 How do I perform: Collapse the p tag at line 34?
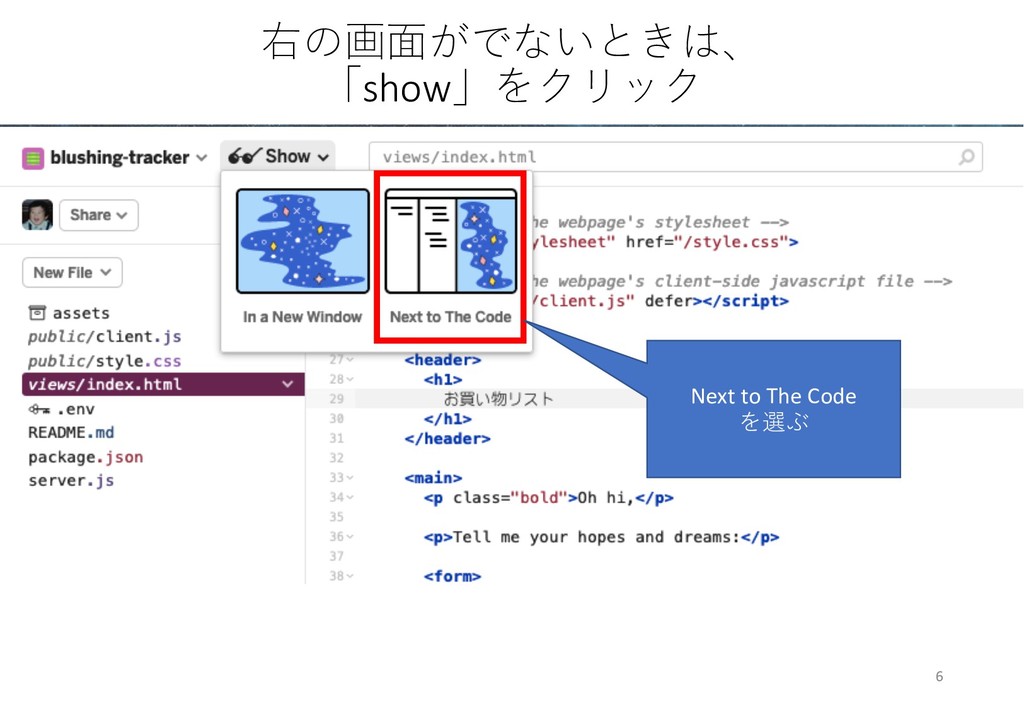(x=351, y=497)
